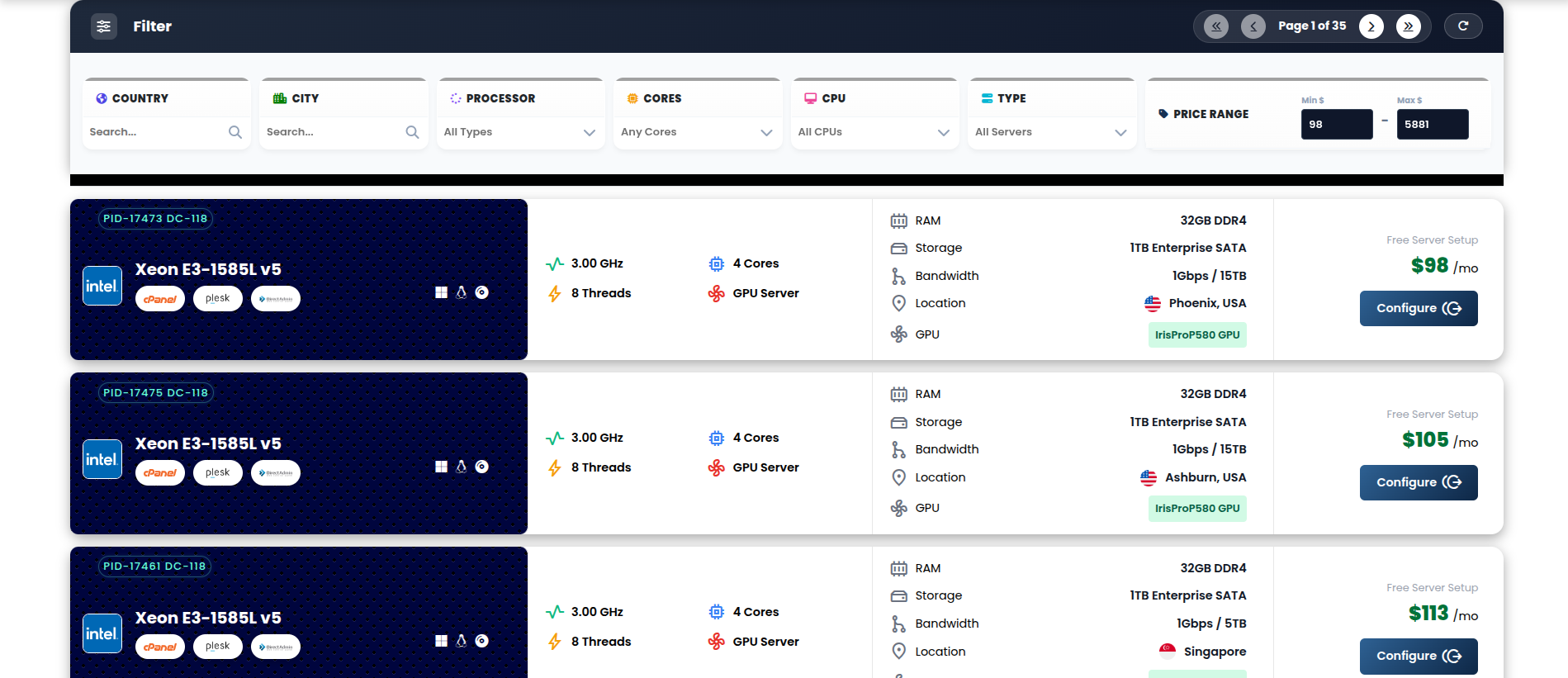The image size is (1568, 678).
Task: Configure the $113/mo Singapore server
Action: pos(1419,656)
